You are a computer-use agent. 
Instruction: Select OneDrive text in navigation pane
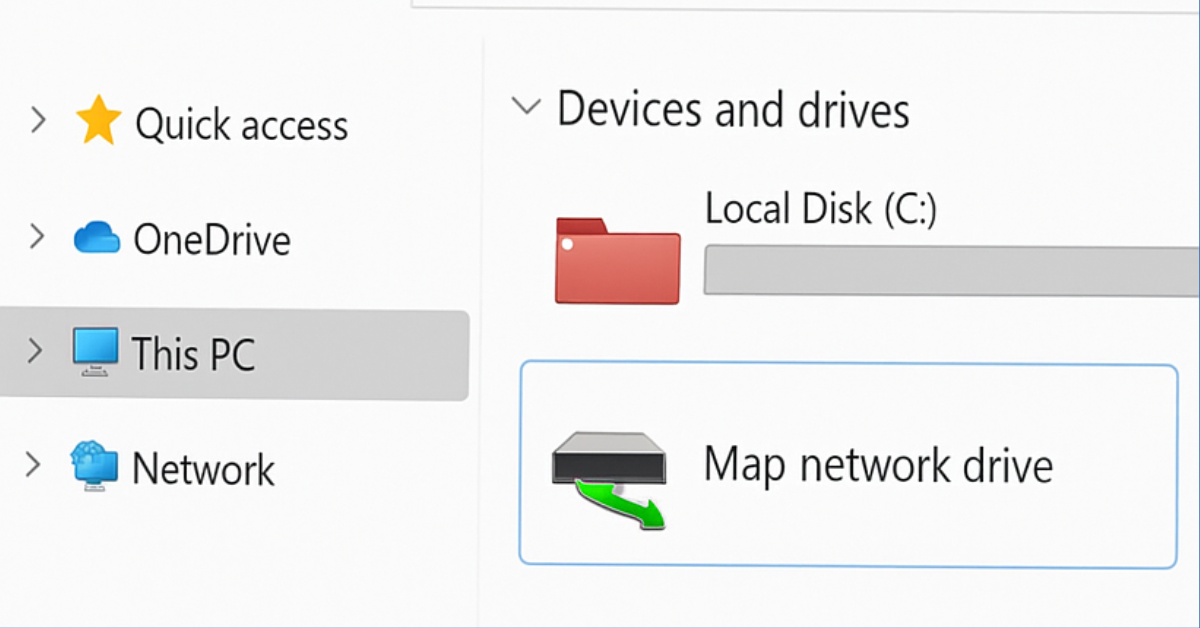pyautogui.click(x=212, y=240)
